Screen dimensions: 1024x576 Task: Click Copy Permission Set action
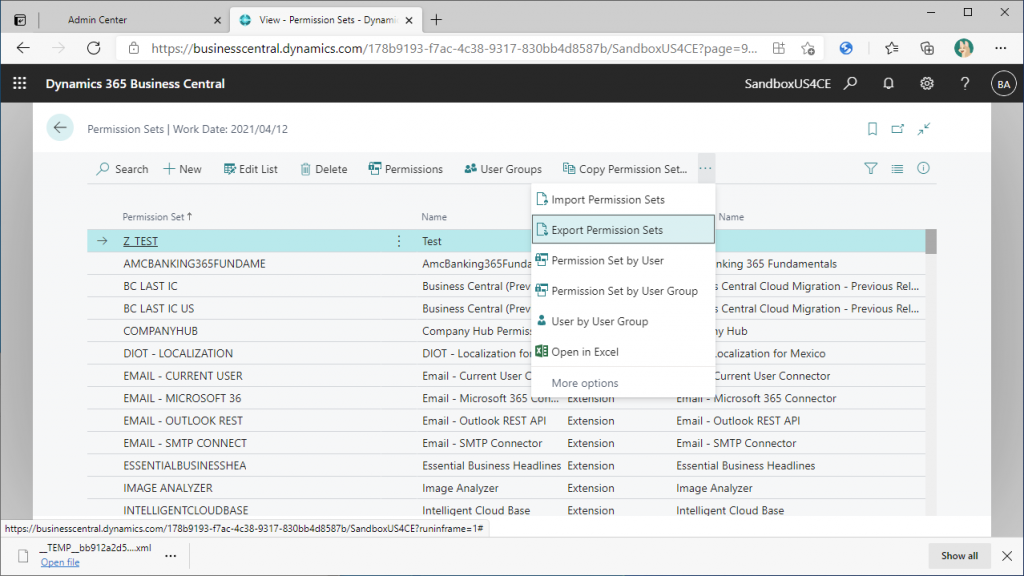[x=625, y=169]
